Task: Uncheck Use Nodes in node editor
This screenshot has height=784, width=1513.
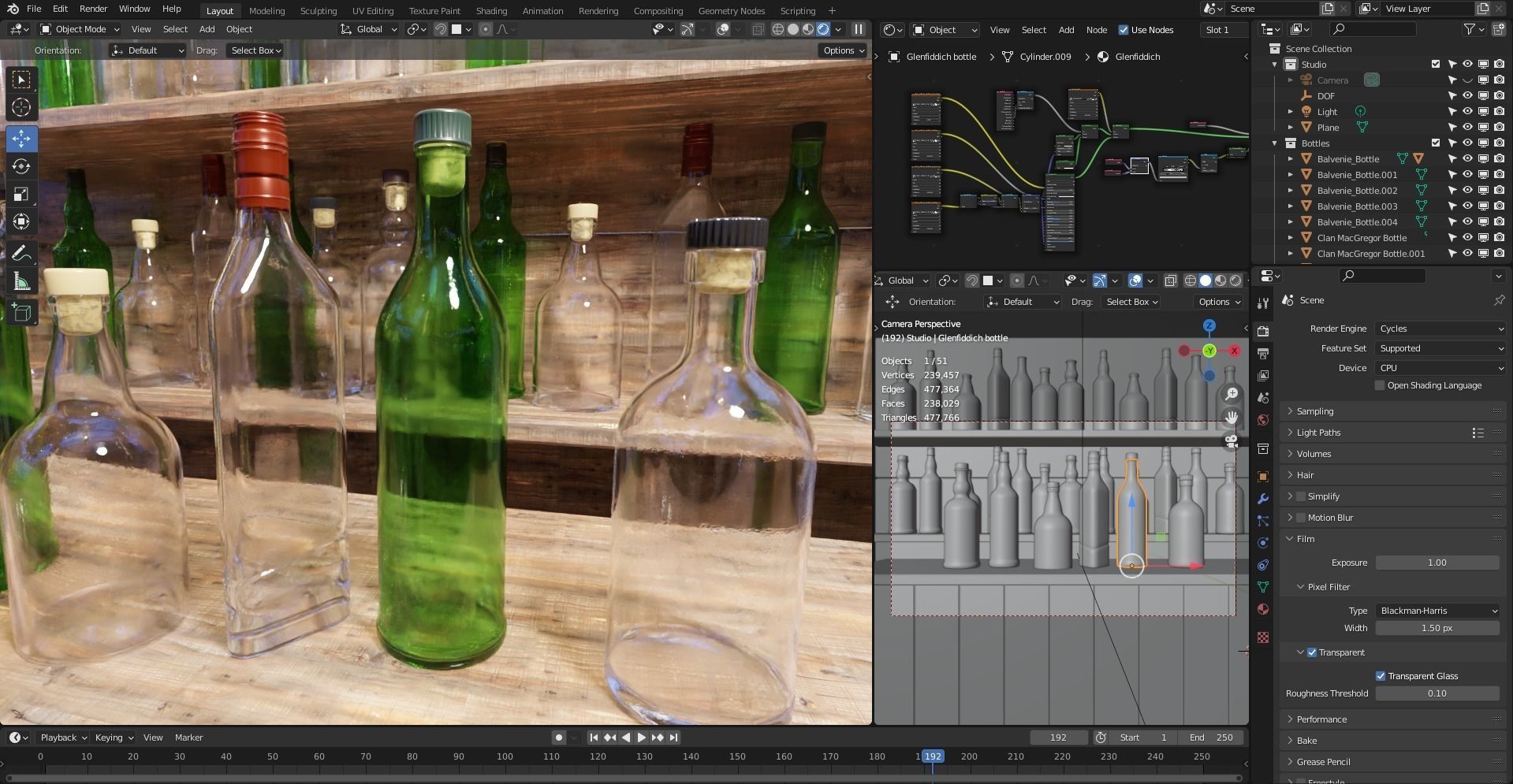Action: pos(1124,30)
